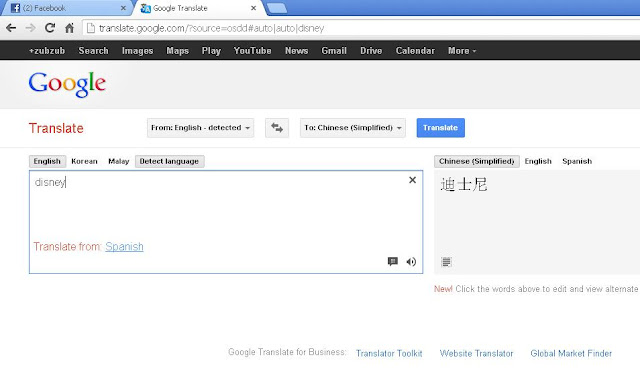Click the browser back arrow
Image resolution: width=640 pixels, height=384 pixels.
tap(11, 28)
